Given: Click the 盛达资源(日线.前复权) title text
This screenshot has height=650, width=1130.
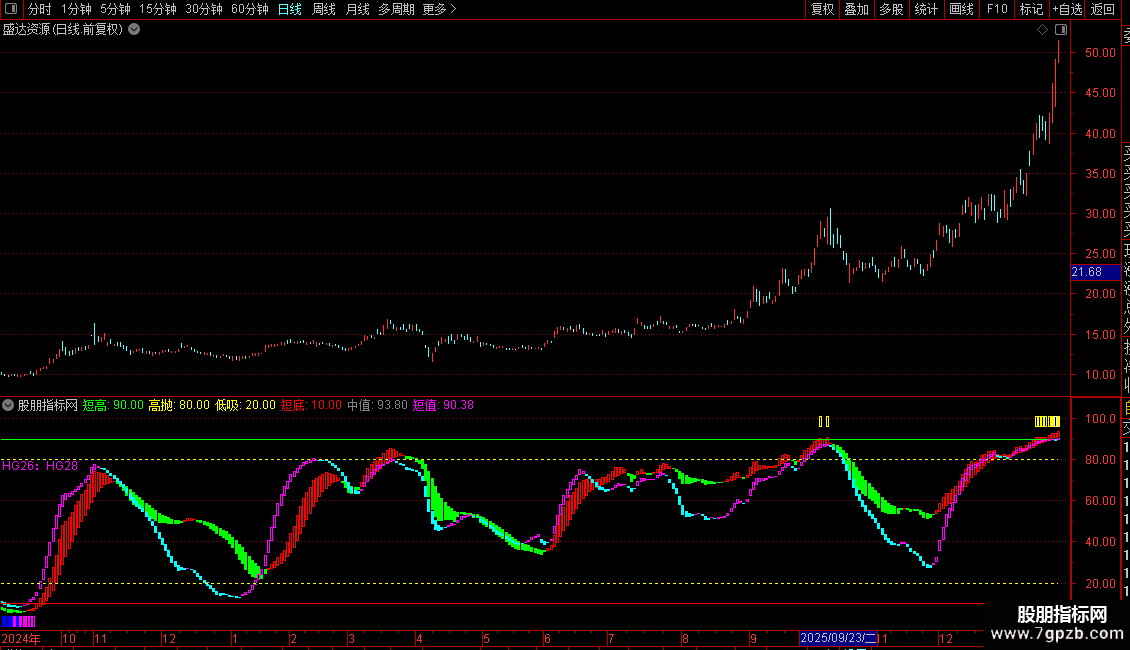Looking at the screenshot, I should point(63,30).
